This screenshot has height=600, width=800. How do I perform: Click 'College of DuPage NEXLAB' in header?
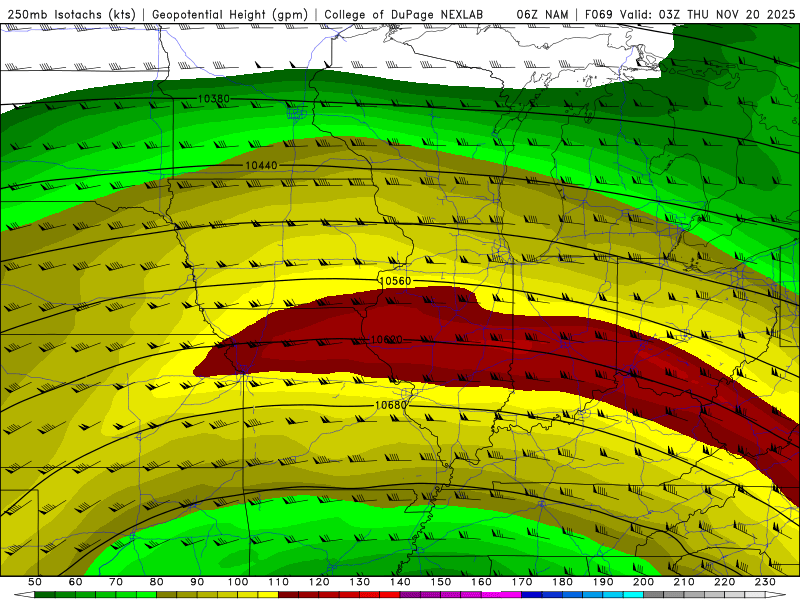tap(404, 14)
